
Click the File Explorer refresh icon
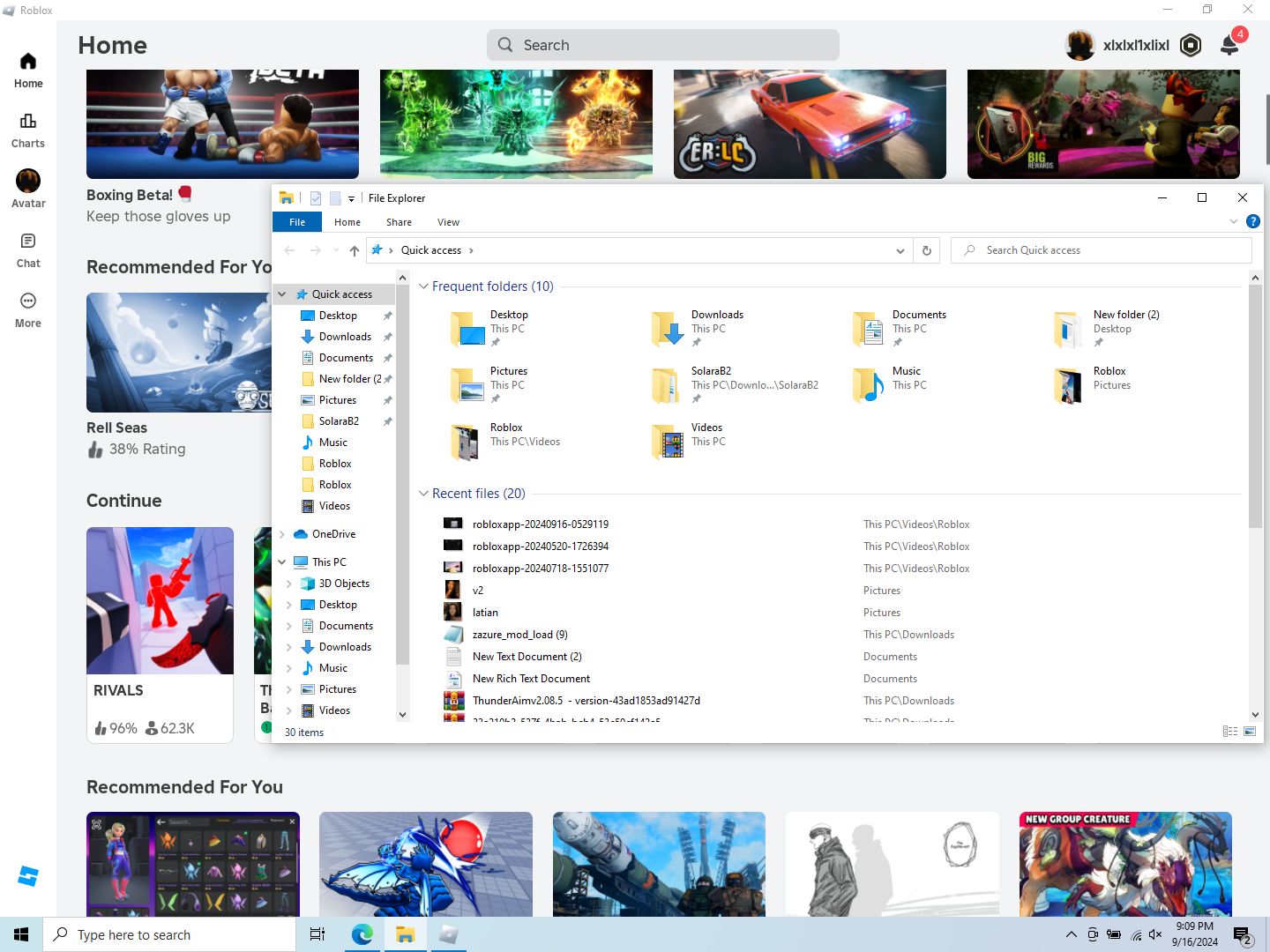tap(926, 250)
